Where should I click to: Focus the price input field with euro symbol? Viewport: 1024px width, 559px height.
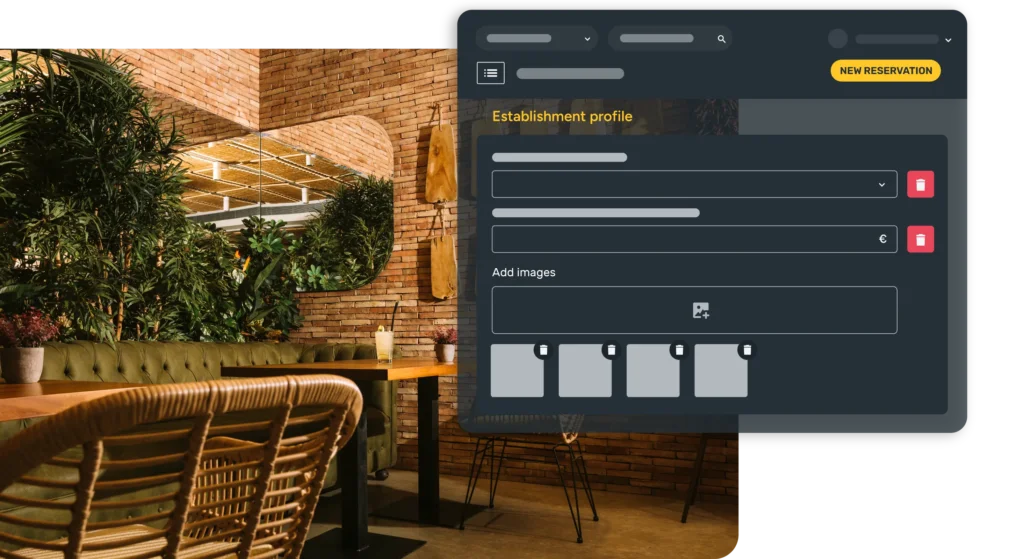[x=680, y=239]
